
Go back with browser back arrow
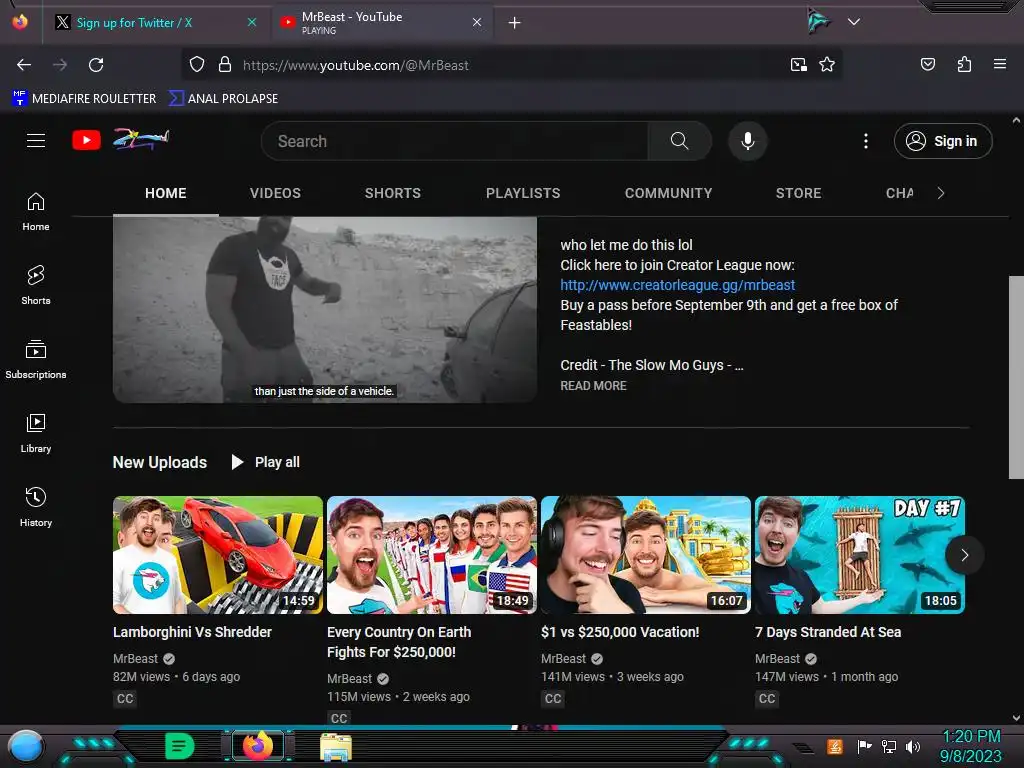click(x=24, y=65)
